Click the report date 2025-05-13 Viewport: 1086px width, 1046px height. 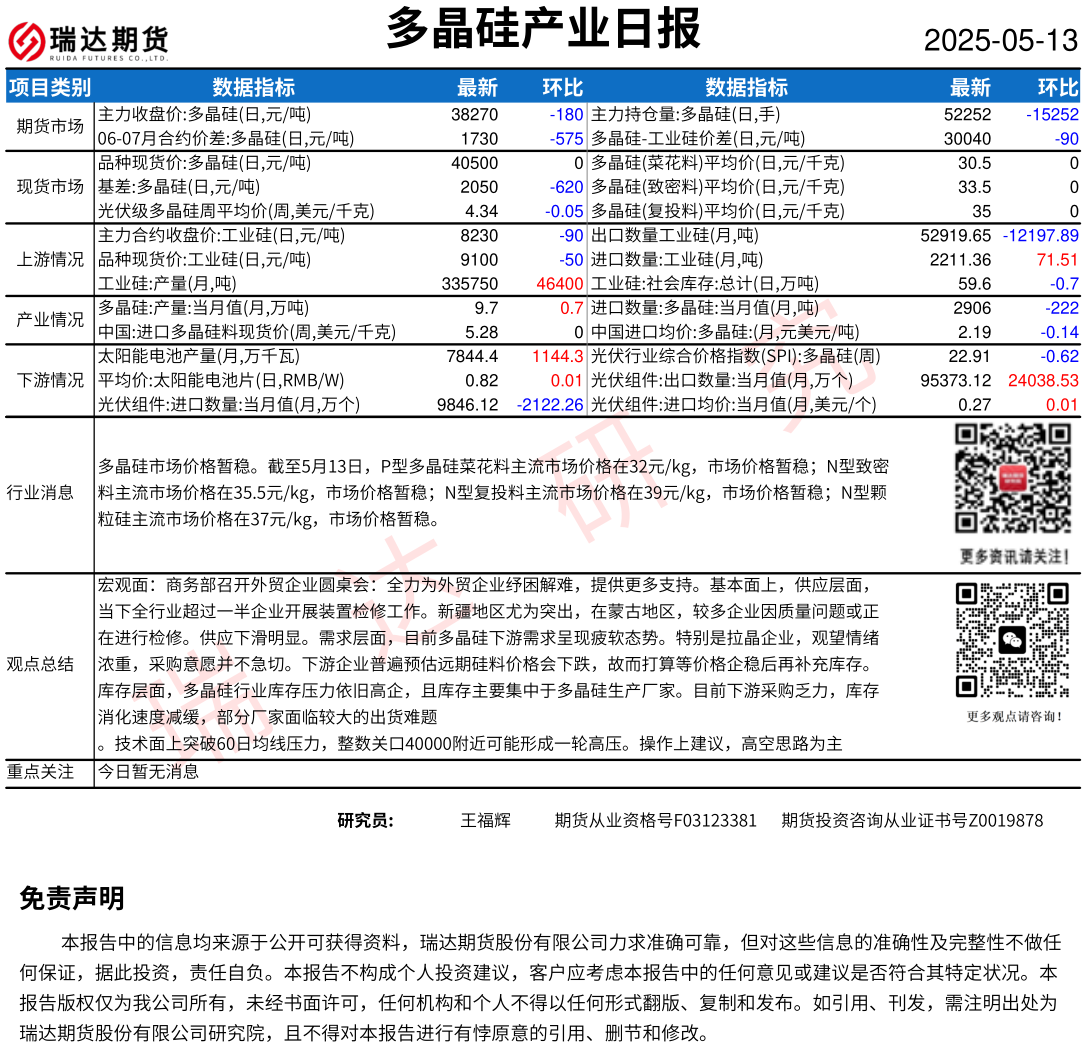click(x=1001, y=40)
